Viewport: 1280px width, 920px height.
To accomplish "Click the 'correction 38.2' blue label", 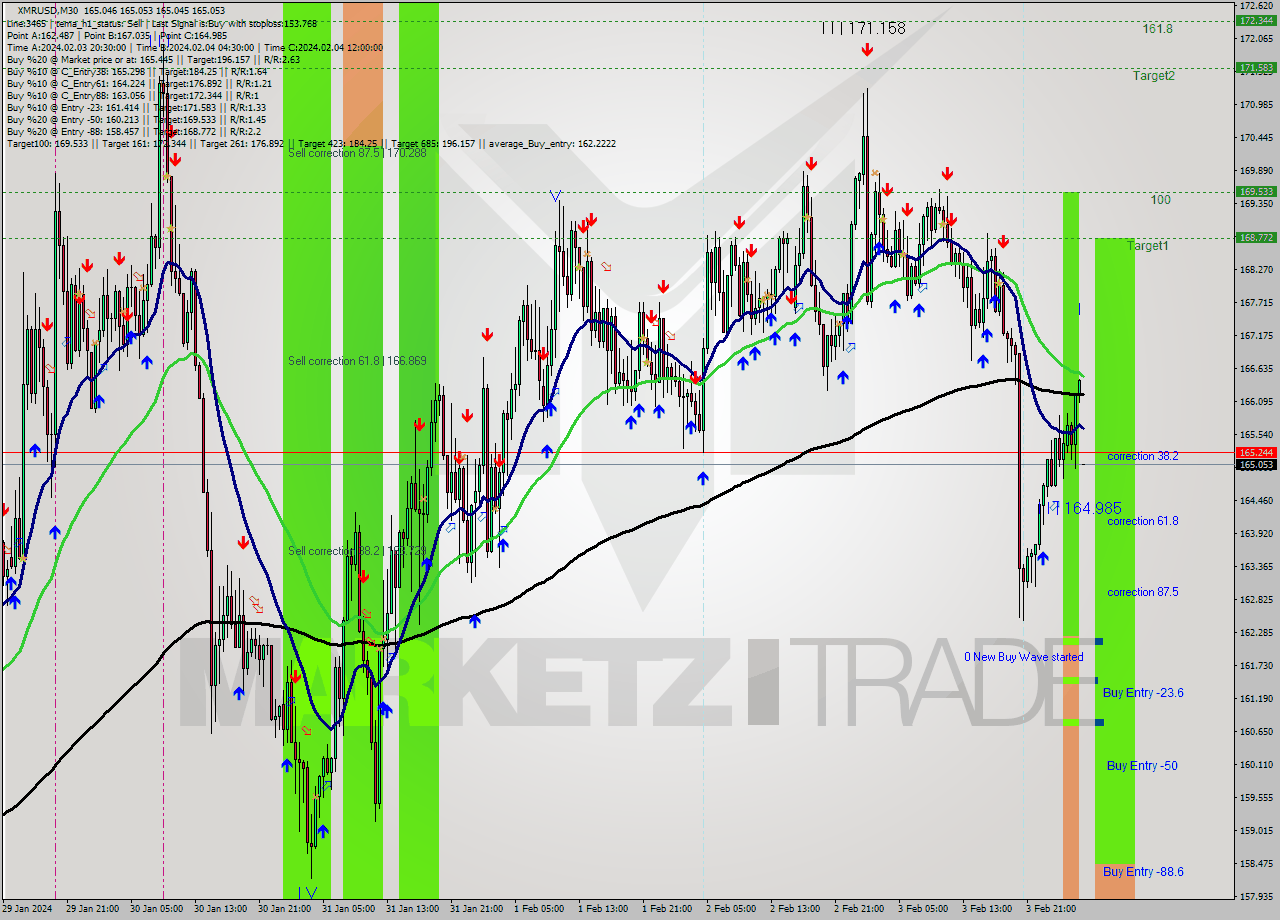I will coord(1142,456).
